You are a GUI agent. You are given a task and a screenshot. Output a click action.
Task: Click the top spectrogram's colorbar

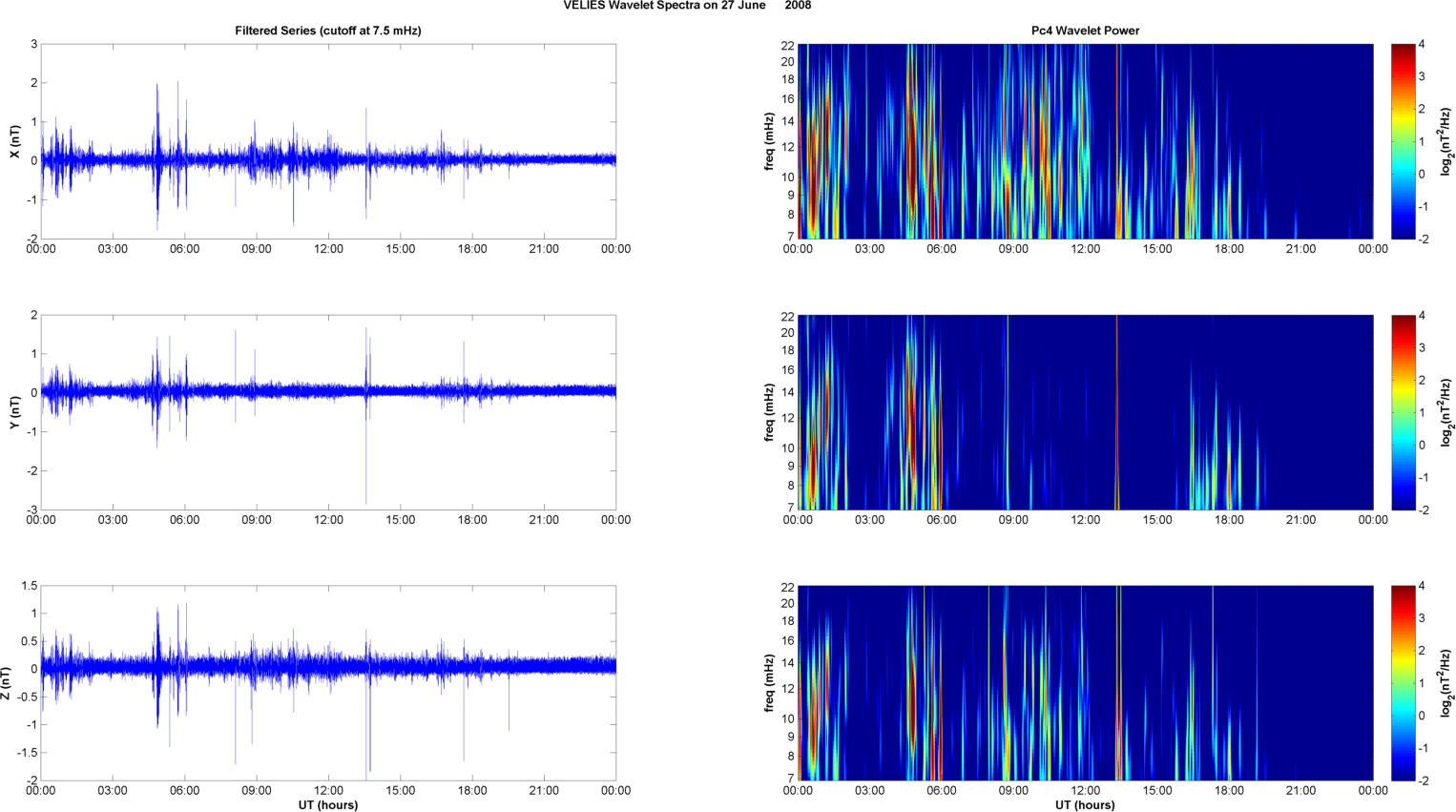tap(1403, 141)
